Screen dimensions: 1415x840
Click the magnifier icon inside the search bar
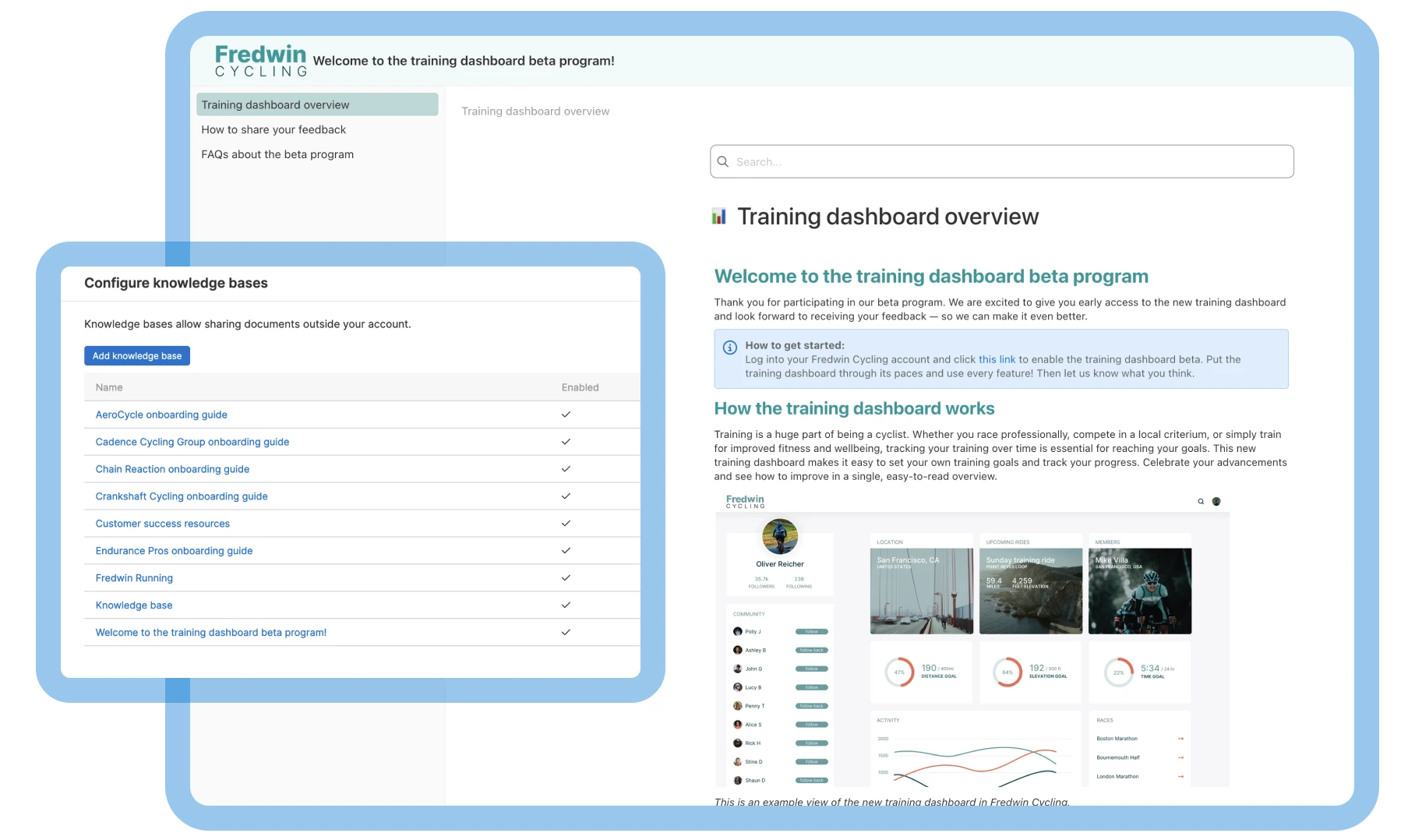[723, 161]
